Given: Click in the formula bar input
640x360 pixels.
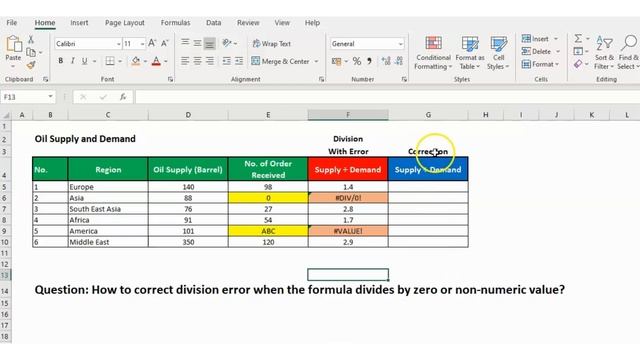Looking at the screenshot, I should point(387,97).
